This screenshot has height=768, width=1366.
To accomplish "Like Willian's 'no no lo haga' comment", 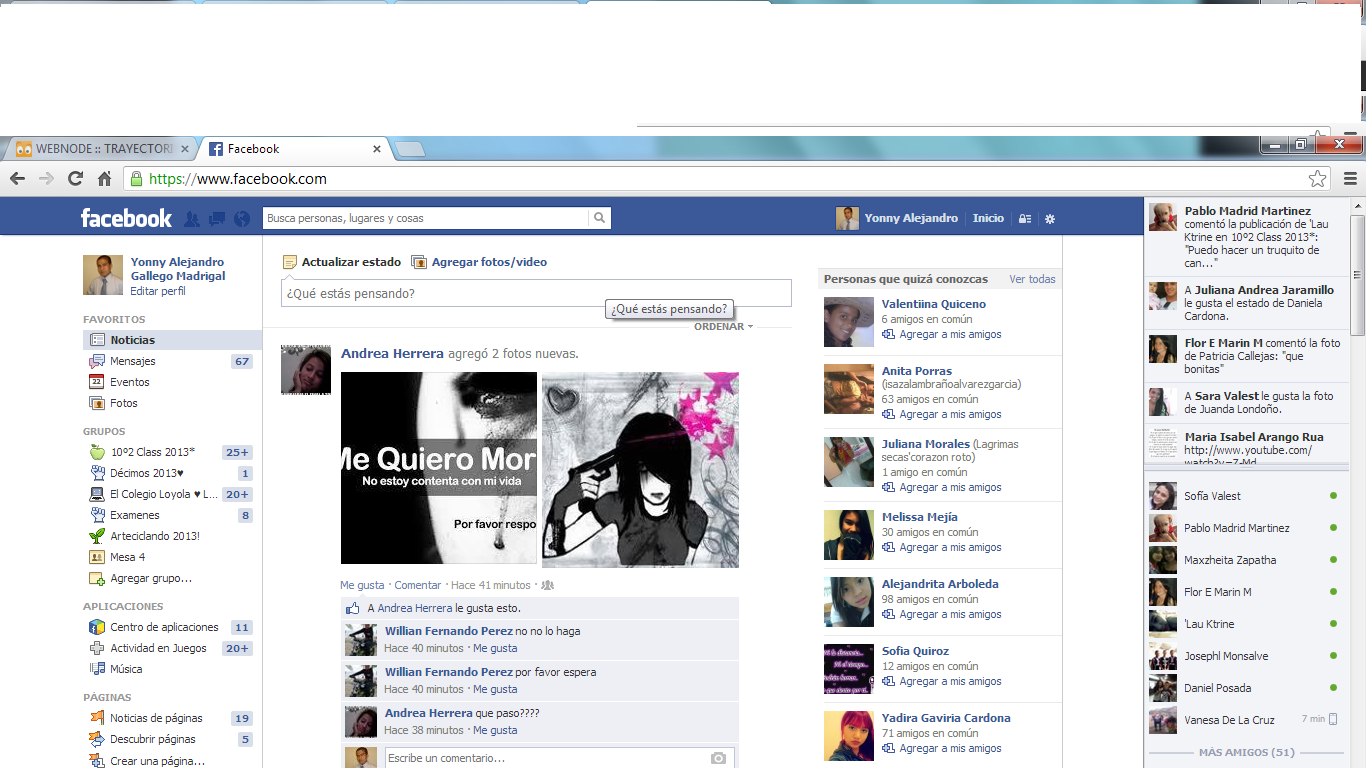I will (495, 648).
